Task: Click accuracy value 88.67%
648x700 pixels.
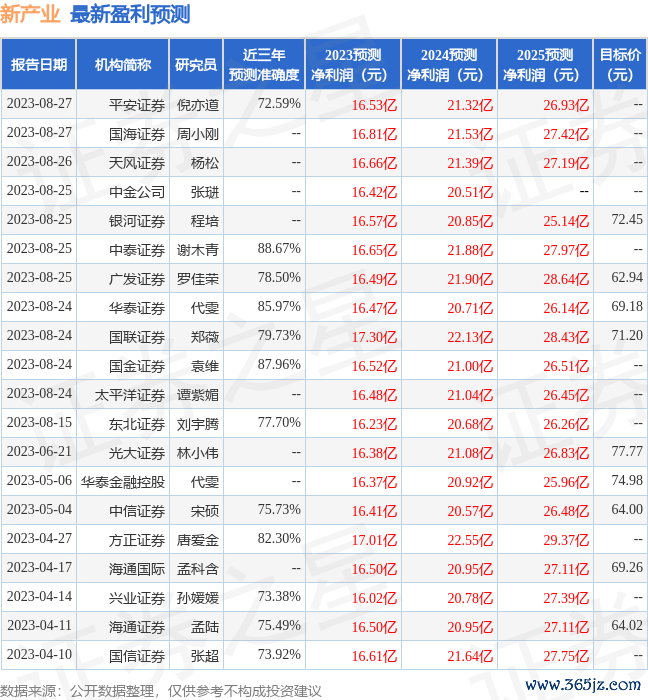Action: coord(279,249)
